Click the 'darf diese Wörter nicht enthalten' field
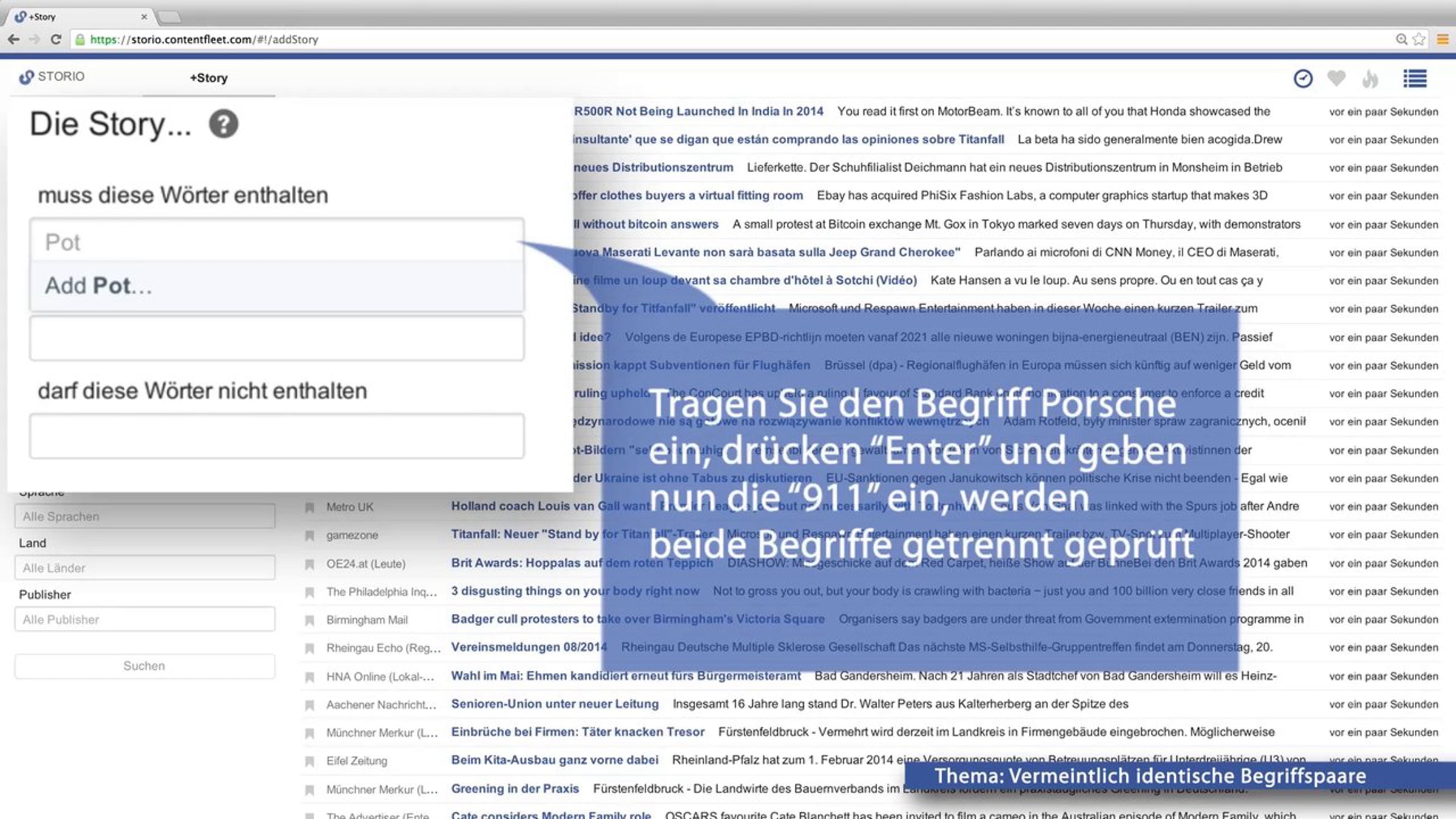 click(x=277, y=436)
